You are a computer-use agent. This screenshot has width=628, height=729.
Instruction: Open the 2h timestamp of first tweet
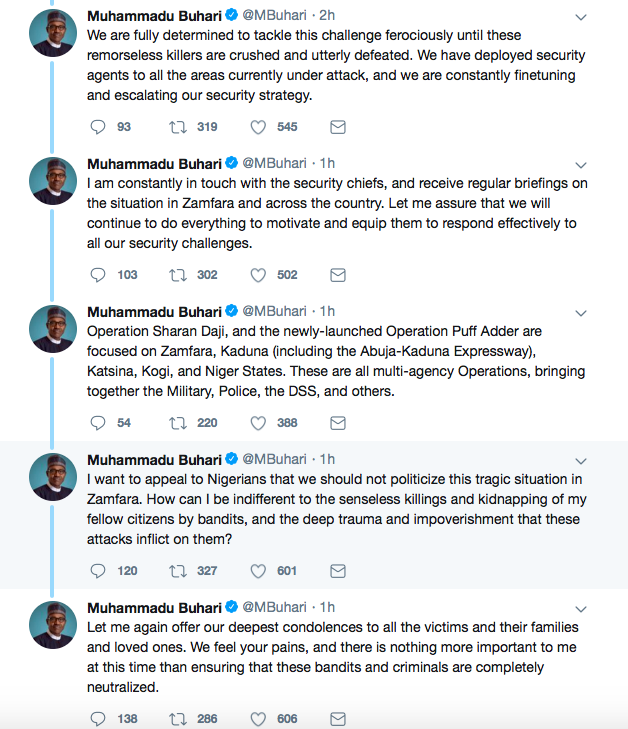click(327, 15)
